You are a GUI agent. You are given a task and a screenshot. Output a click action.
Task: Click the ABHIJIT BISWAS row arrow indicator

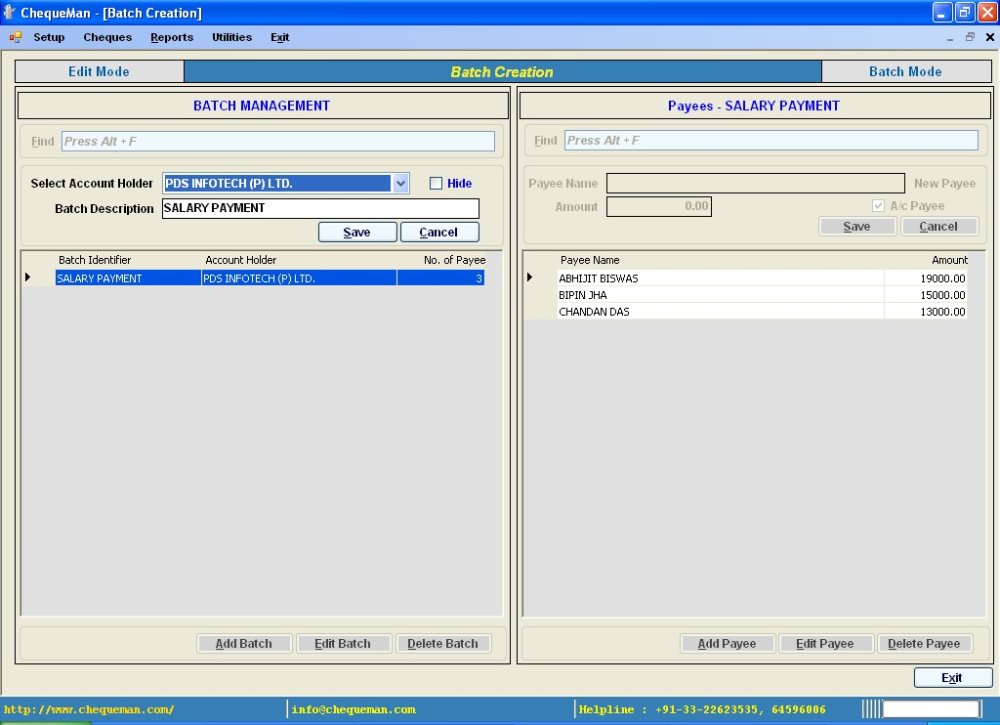(529, 277)
